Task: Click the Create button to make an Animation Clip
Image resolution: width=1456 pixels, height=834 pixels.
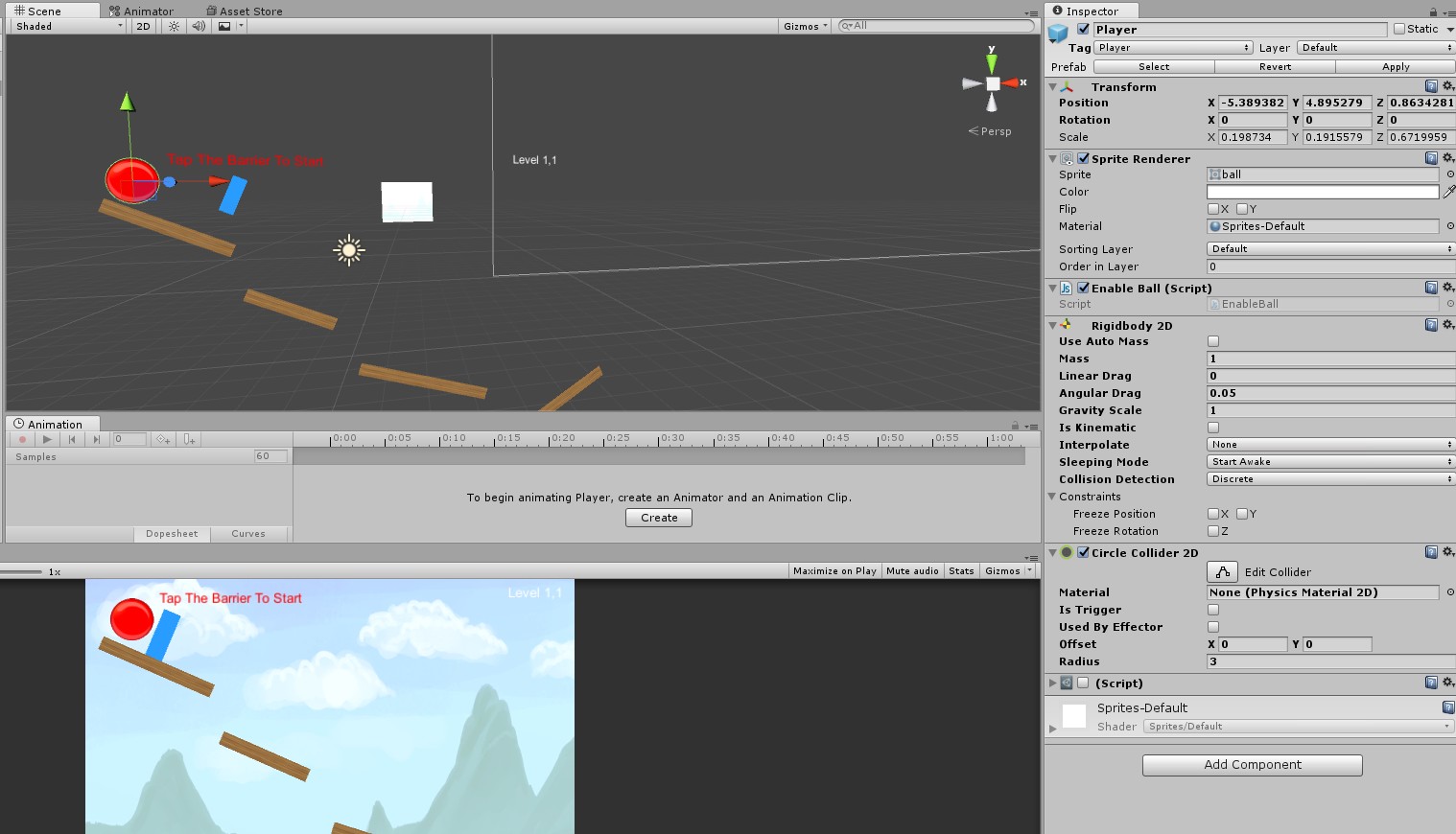Action: [x=658, y=517]
